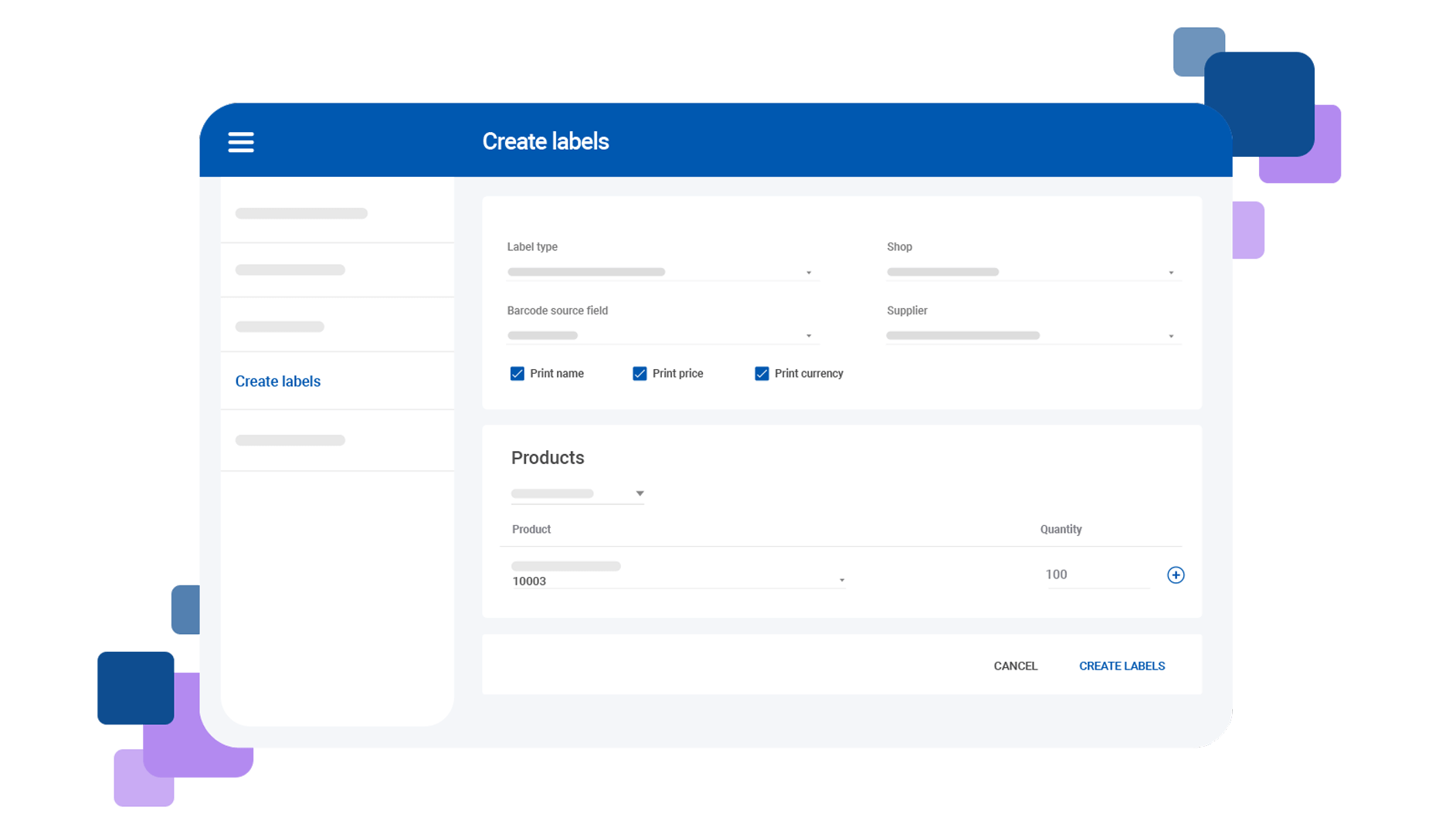Uncheck the Print name checkbox
This screenshot has width=1456, height=834.
pyautogui.click(x=517, y=374)
